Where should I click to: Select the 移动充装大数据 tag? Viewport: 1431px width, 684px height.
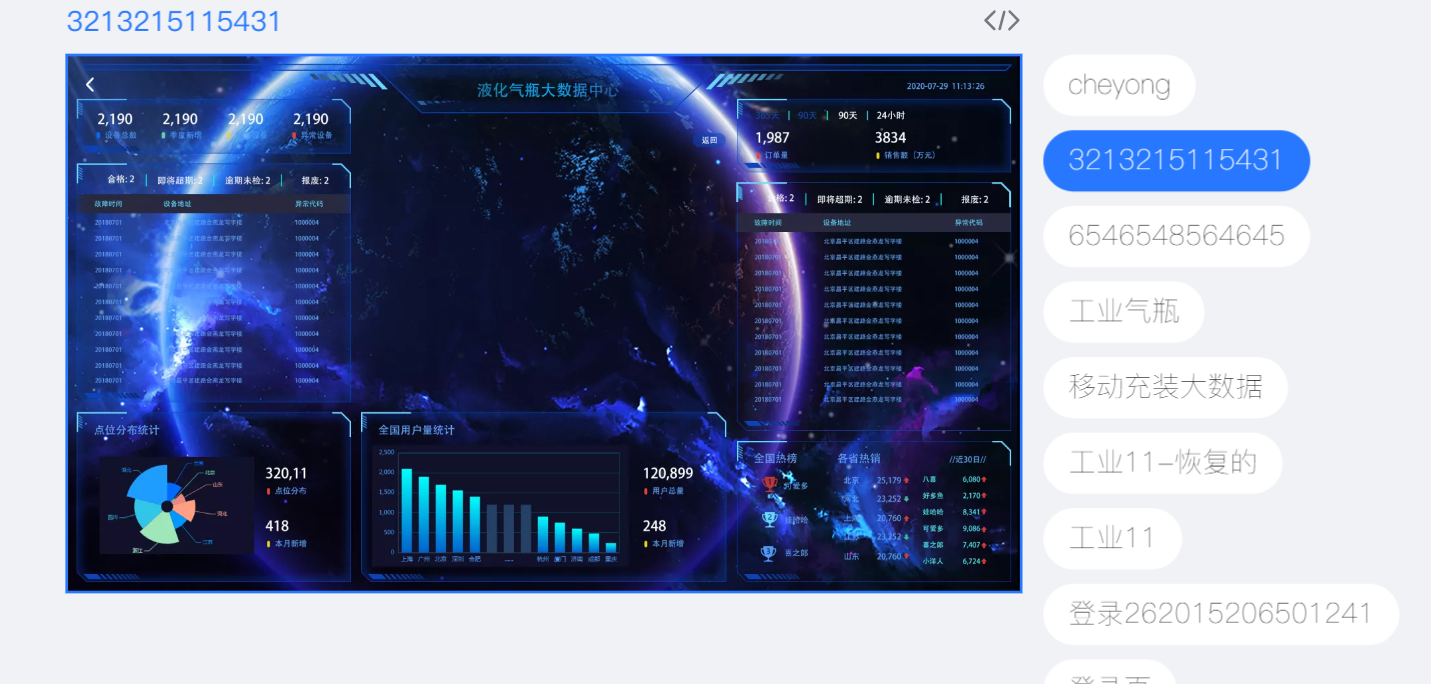point(1165,387)
